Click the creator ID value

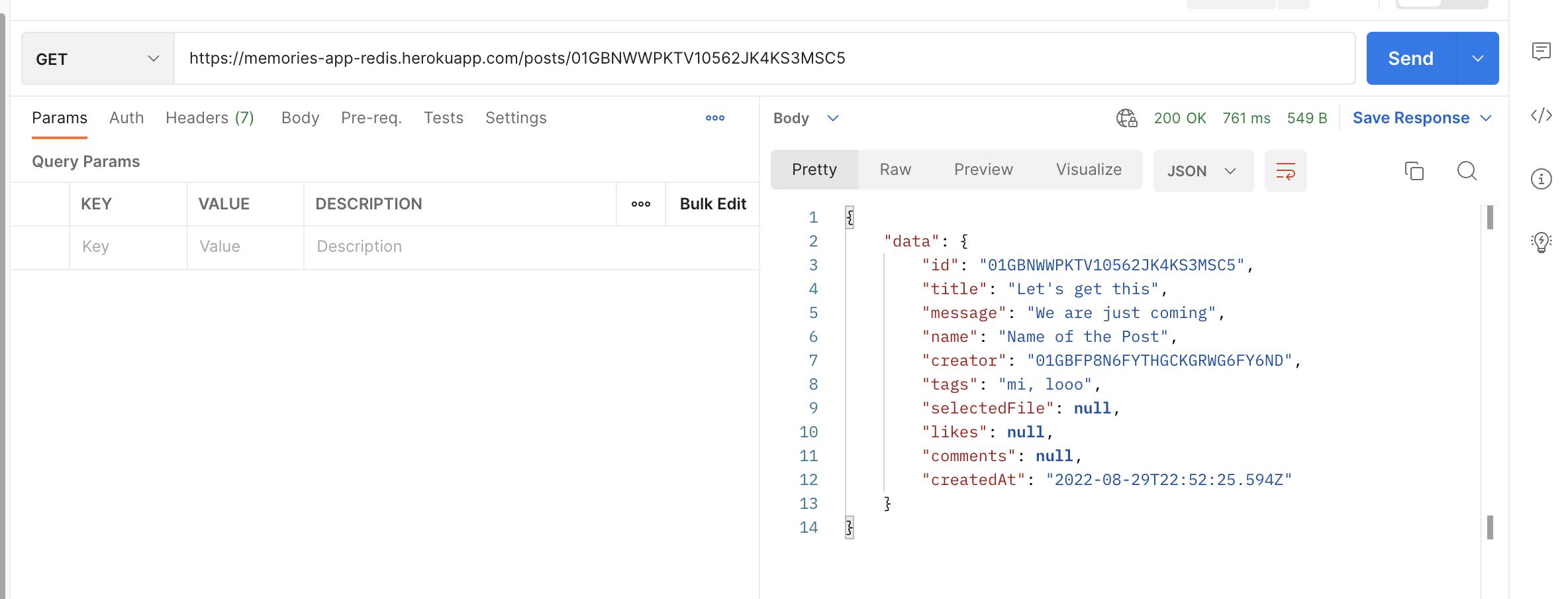1159,360
